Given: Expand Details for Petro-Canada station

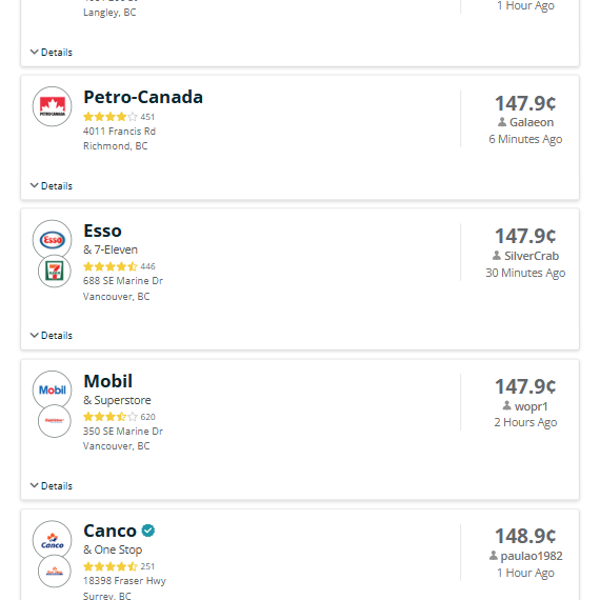Looking at the screenshot, I should coord(51,186).
